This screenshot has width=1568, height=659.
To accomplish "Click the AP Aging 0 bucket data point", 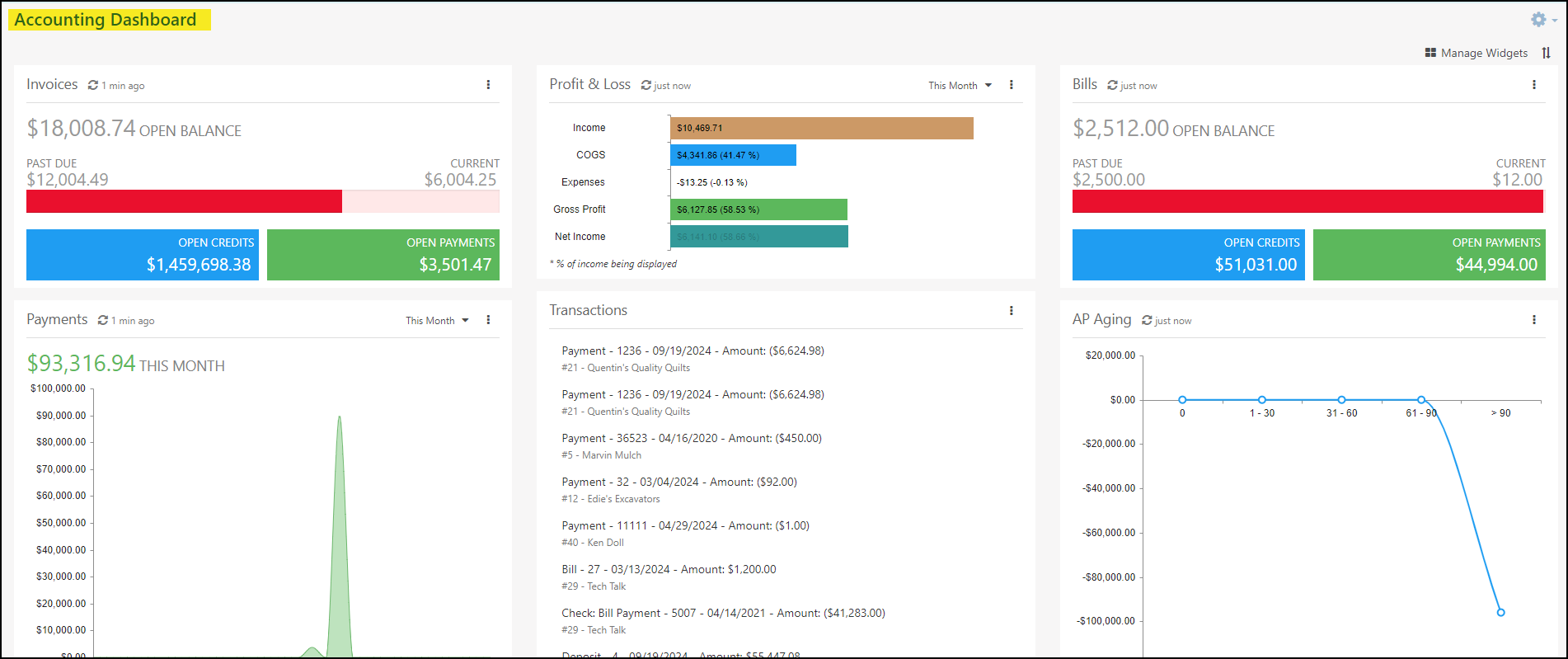I will (1182, 400).
